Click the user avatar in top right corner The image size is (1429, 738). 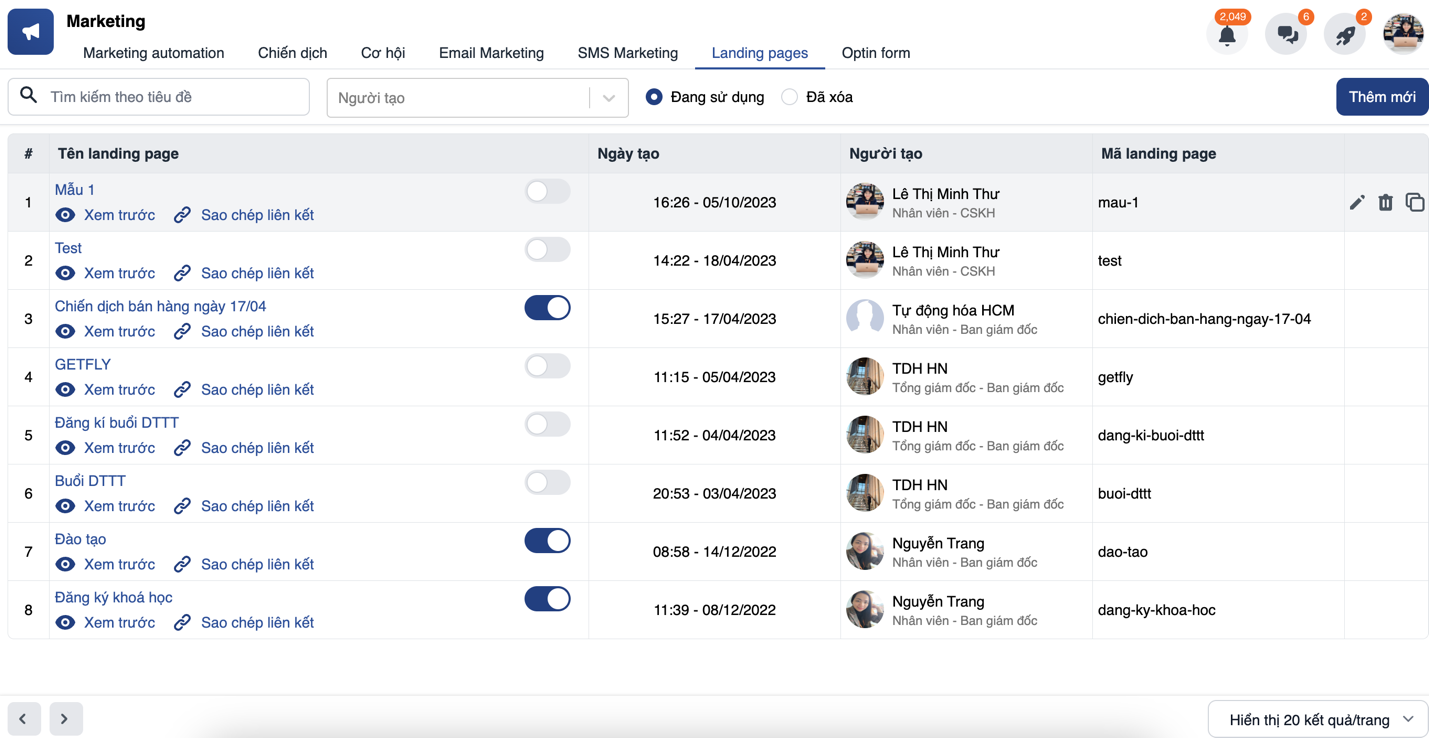(1402, 33)
